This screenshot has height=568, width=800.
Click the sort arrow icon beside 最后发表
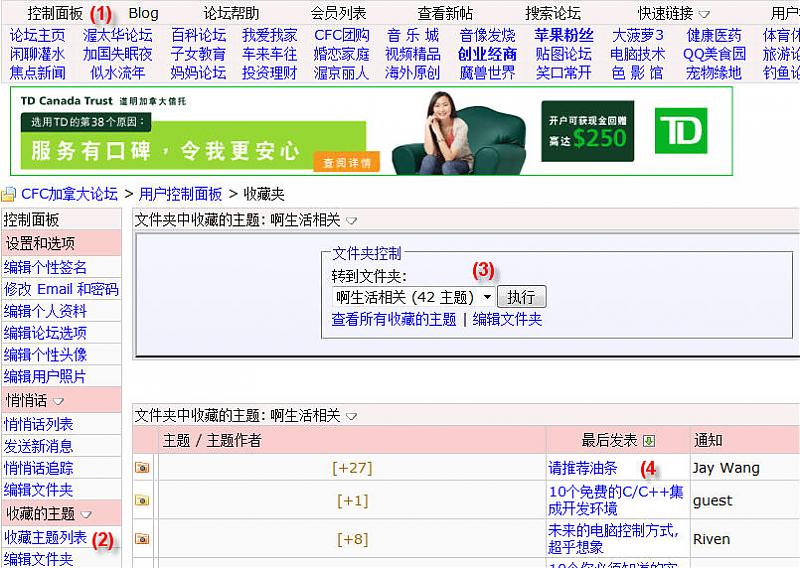coord(649,441)
